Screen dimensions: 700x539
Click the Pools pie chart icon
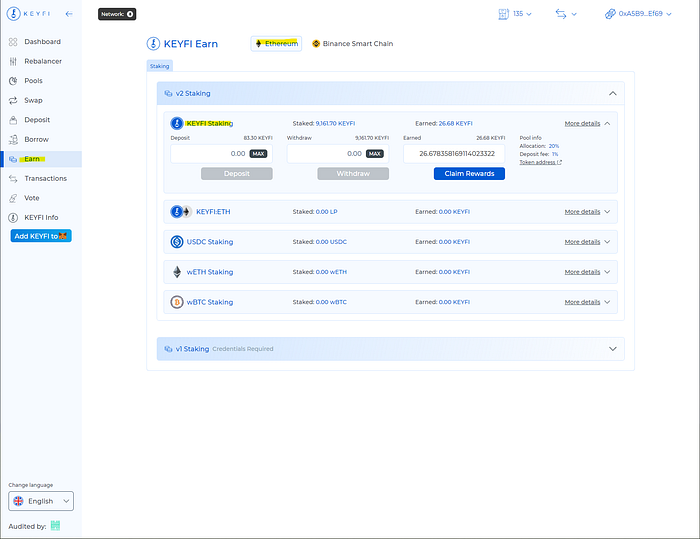[x=13, y=81]
